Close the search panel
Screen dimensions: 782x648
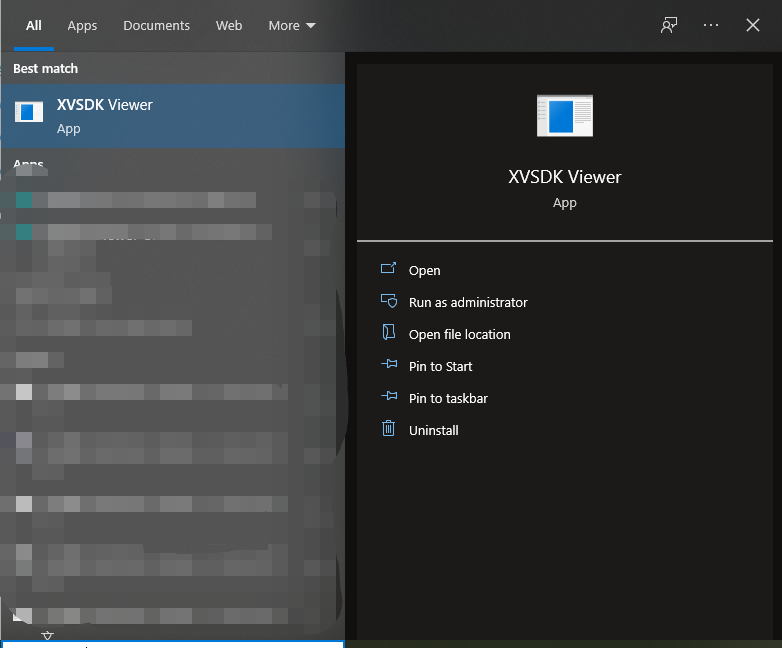click(753, 25)
